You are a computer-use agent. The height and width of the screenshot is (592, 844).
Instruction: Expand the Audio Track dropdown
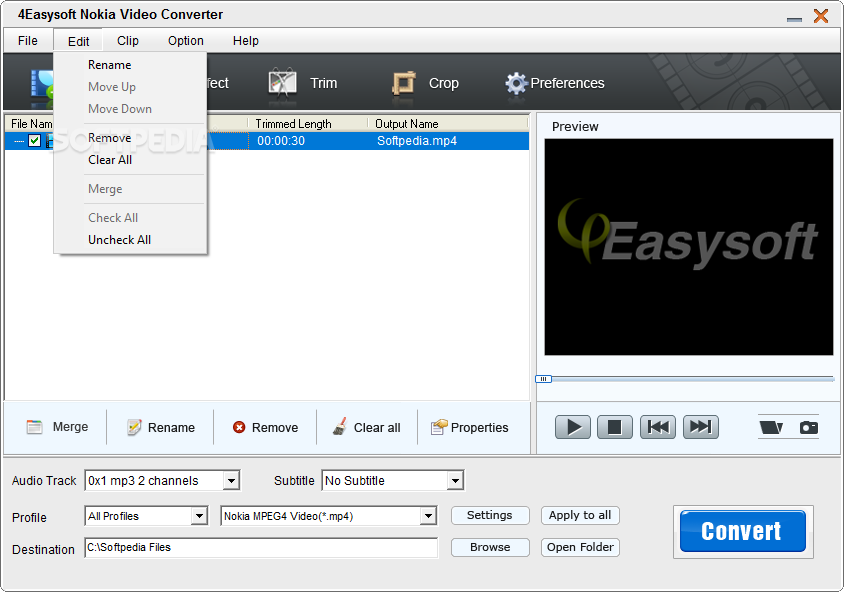[x=231, y=480]
